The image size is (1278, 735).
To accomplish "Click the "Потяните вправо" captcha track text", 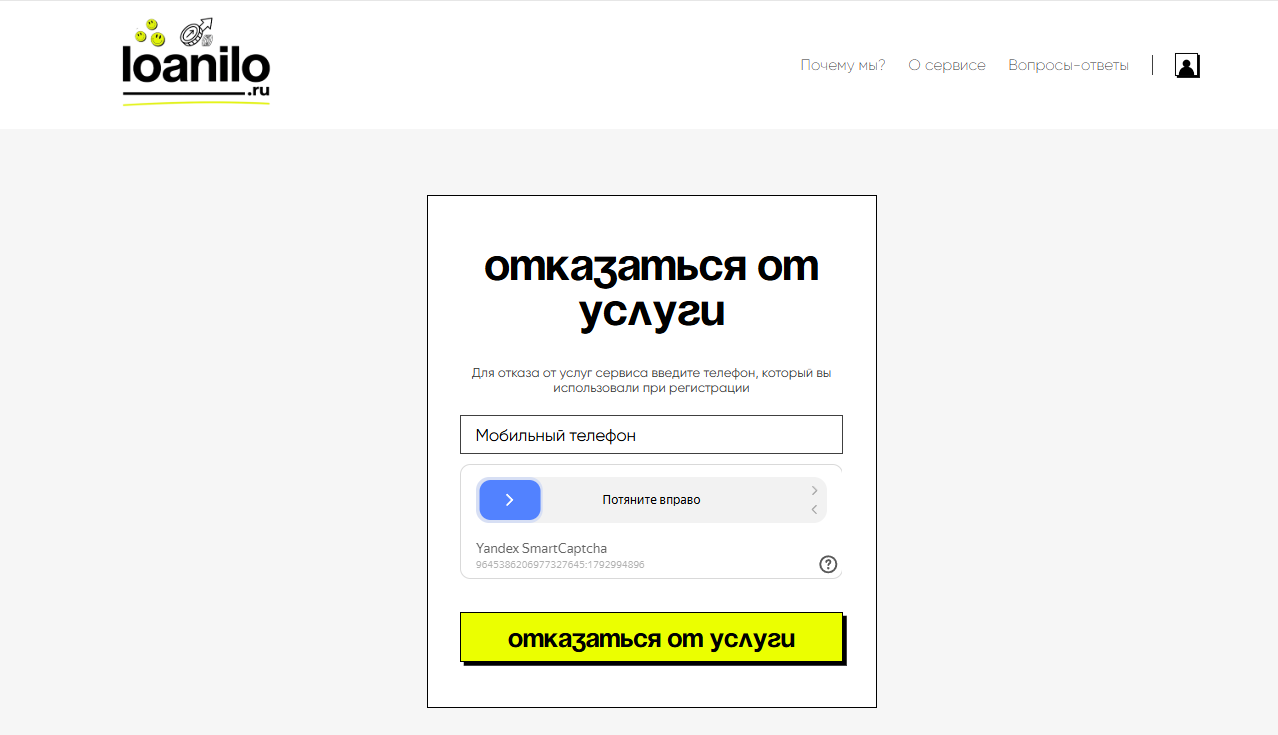I will tap(651, 500).
